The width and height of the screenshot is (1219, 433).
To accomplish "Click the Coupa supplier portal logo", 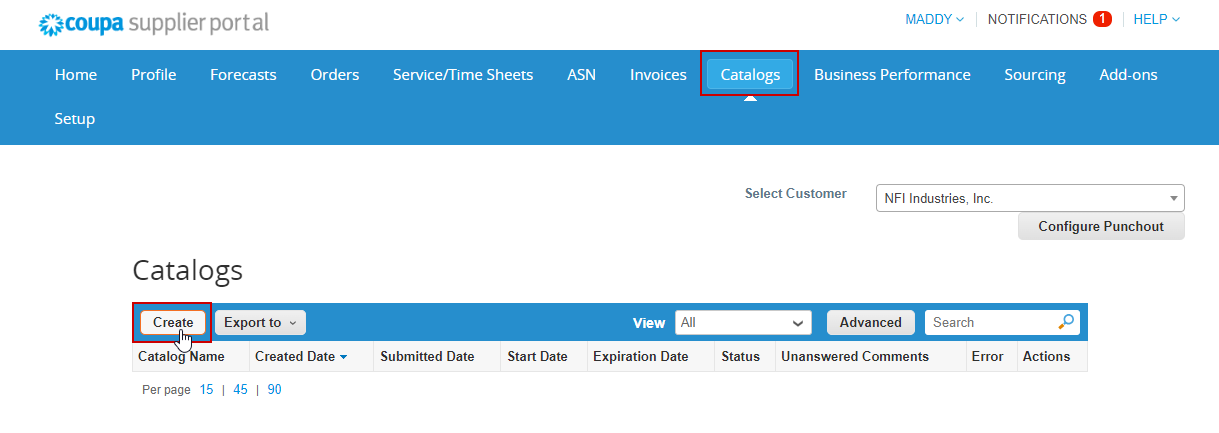I will 153,23.
